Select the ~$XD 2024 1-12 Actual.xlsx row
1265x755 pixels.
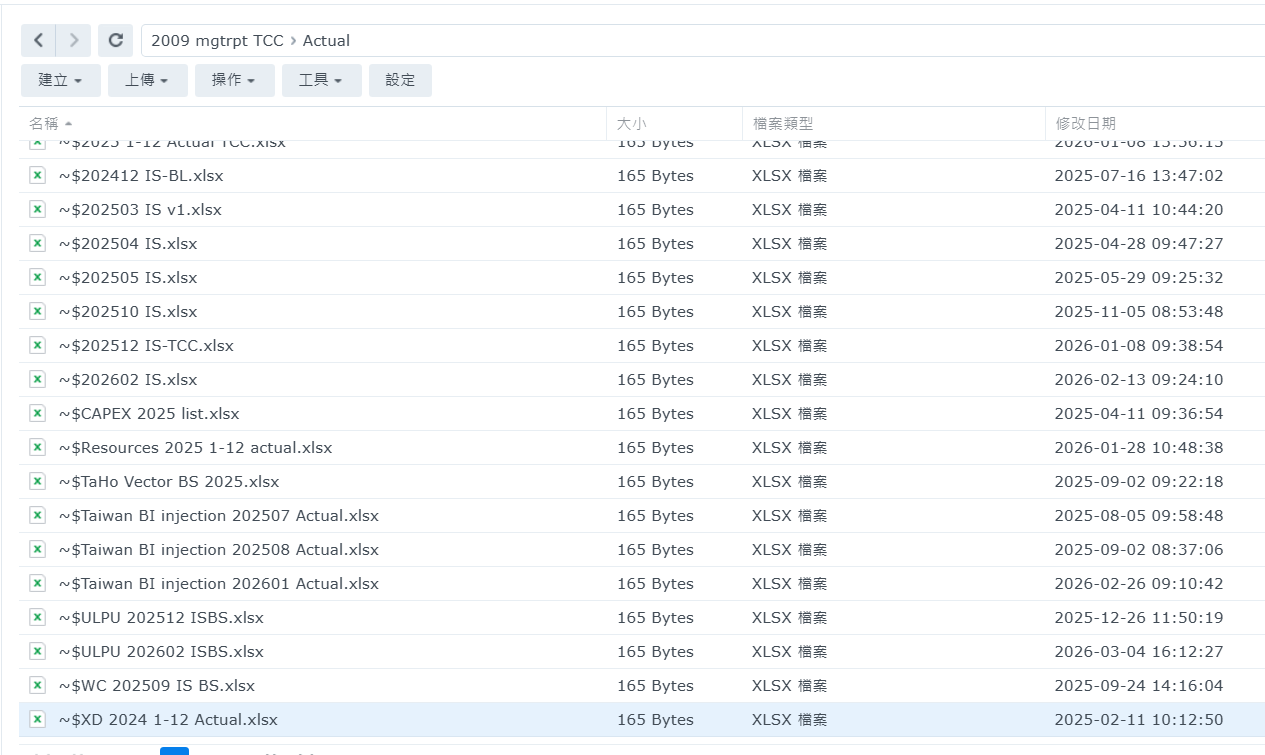coord(168,720)
